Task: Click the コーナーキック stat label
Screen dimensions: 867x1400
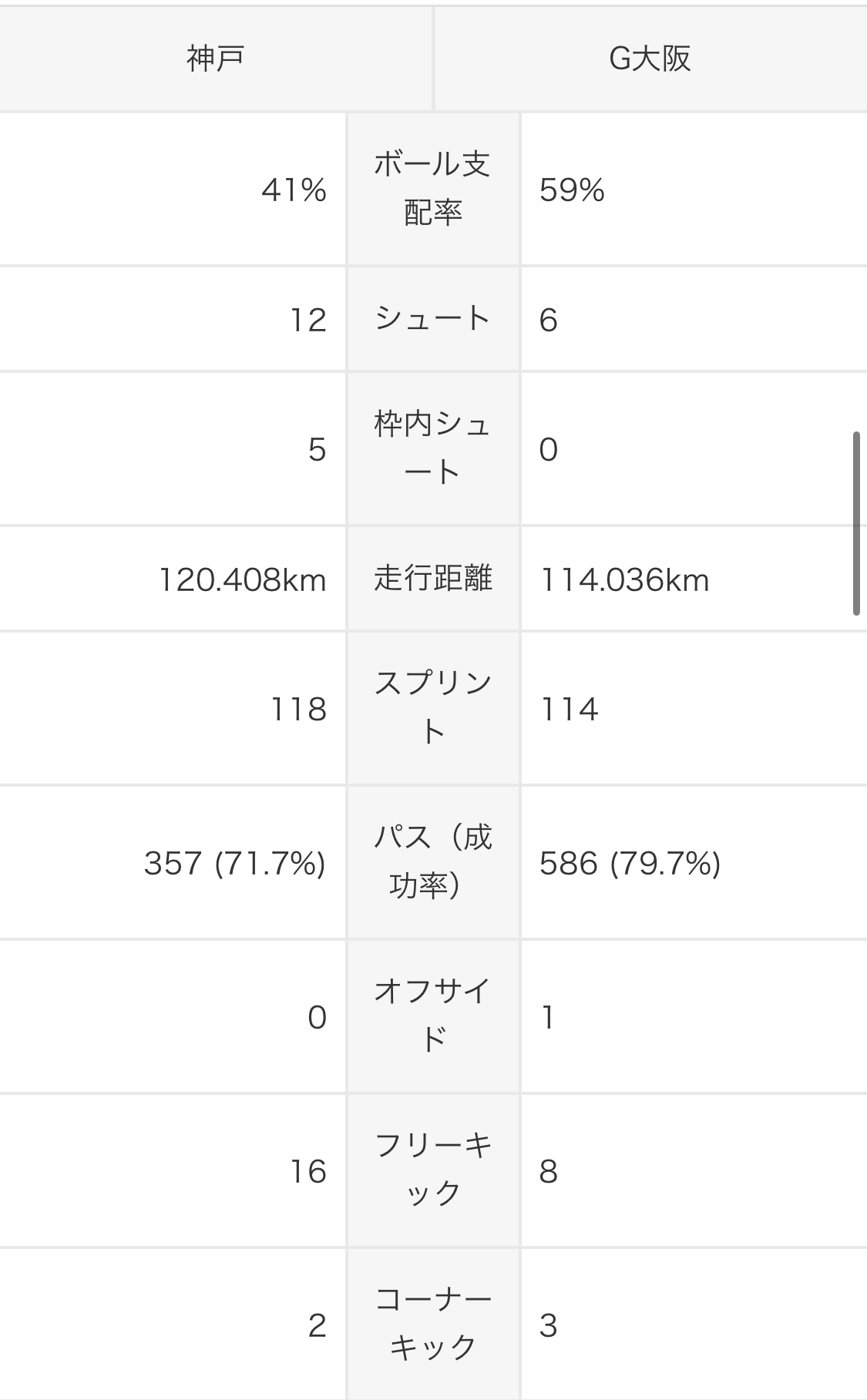Action: (x=433, y=1324)
